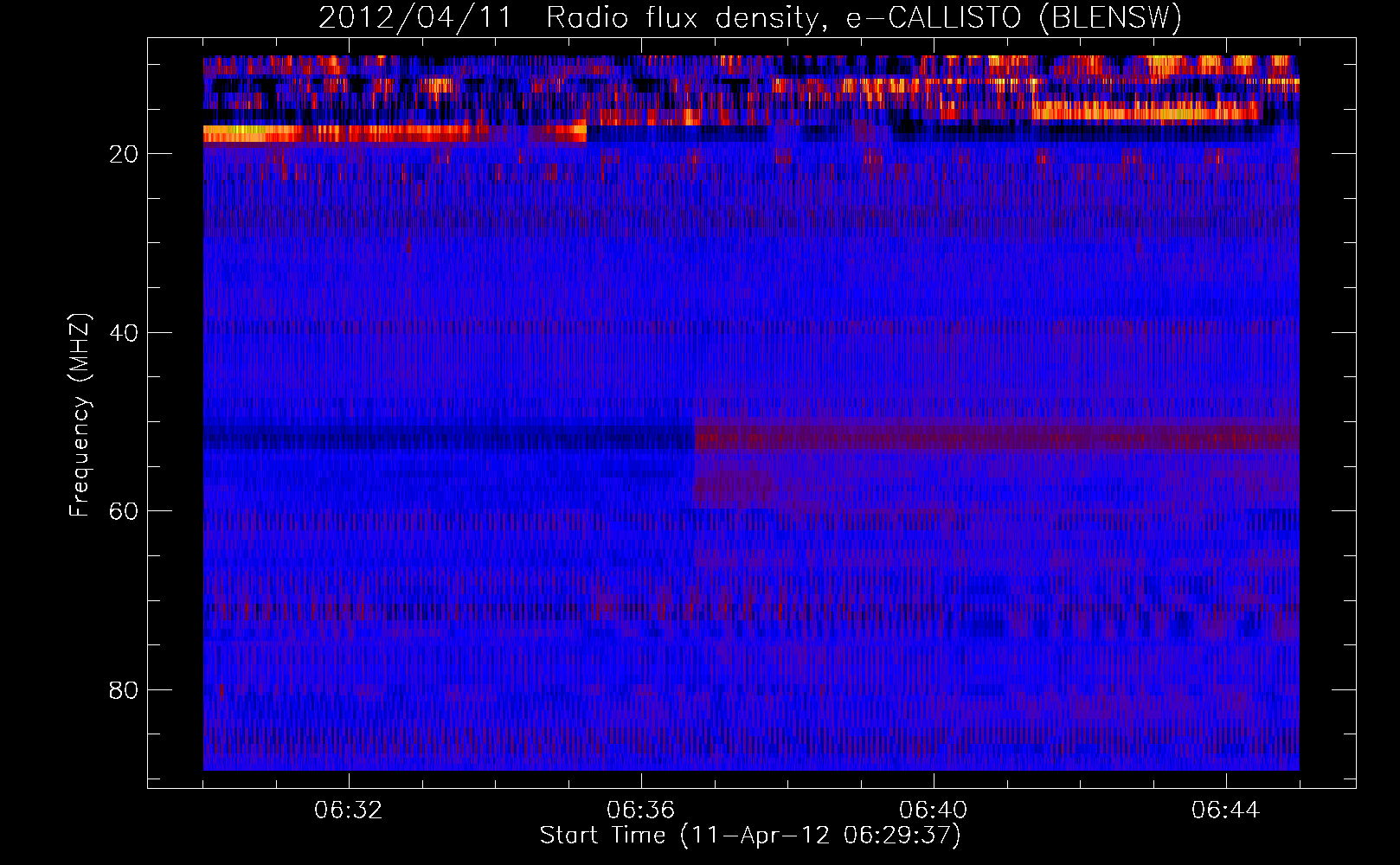Click the 20 frequency tick label
The height and width of the screenshot is (865, 1400).
click(124, 154)
